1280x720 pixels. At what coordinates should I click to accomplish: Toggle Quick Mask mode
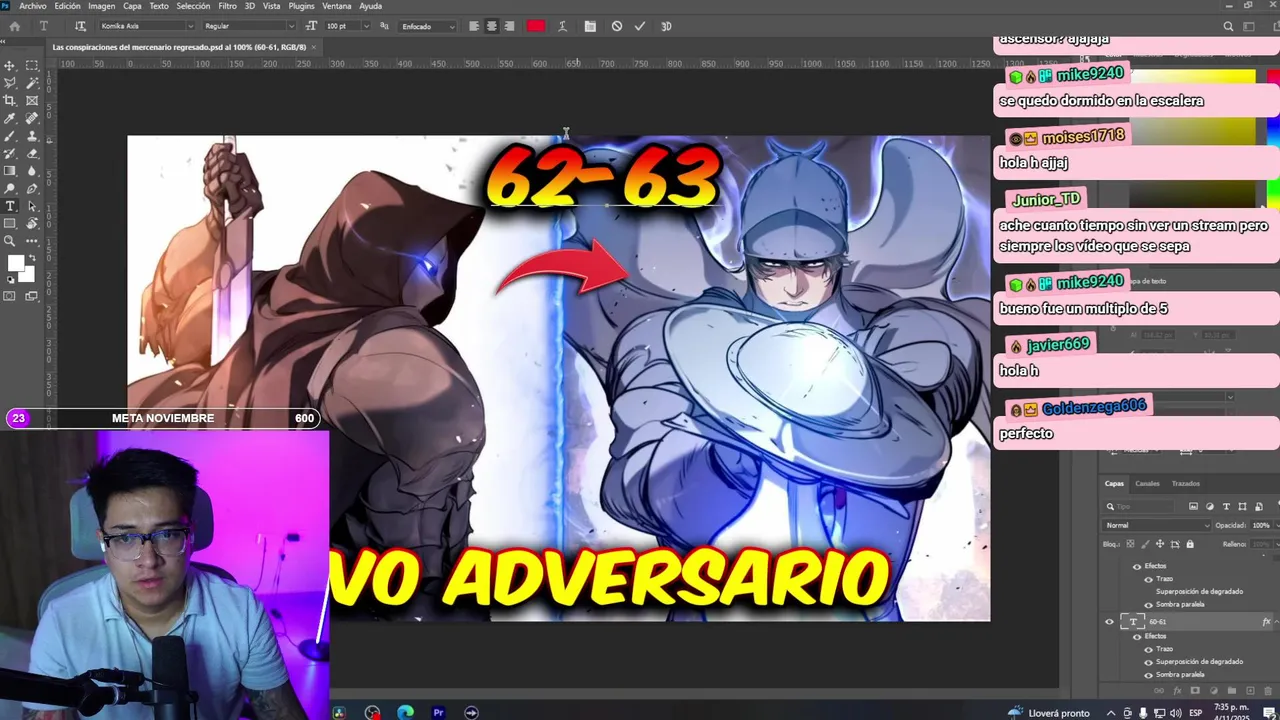pos(10,296)
